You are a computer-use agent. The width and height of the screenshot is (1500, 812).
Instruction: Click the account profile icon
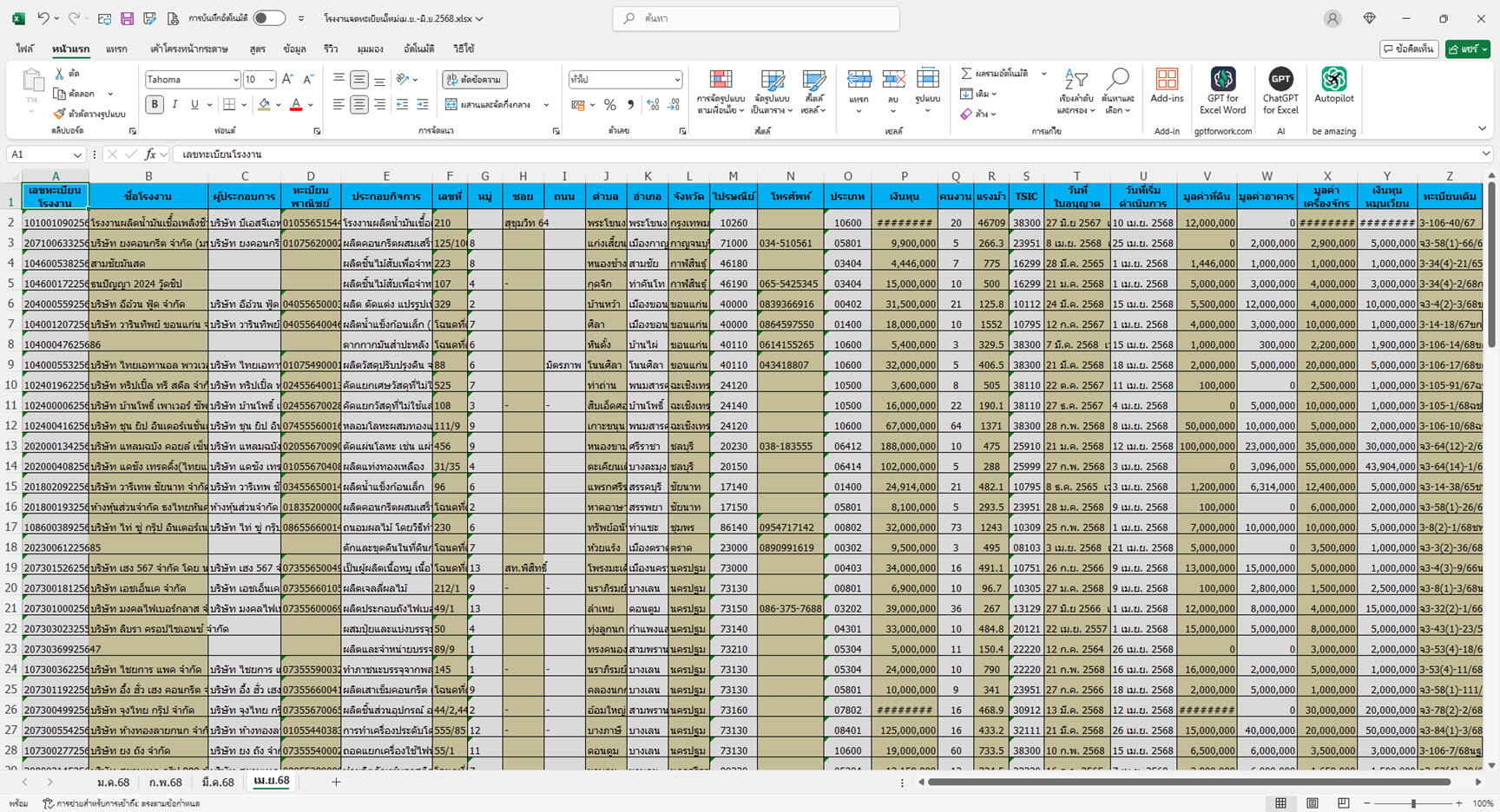1332,18
